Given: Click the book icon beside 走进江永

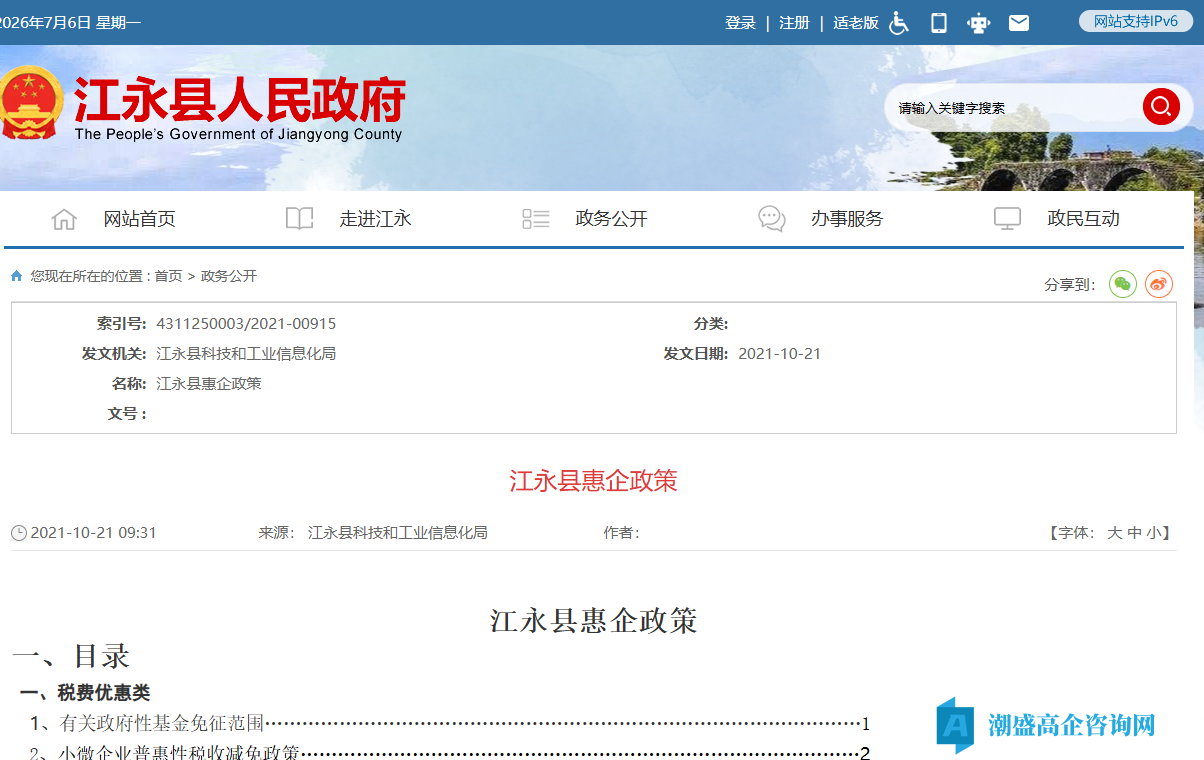Looking at the screenshot, I should click(299, 219).
